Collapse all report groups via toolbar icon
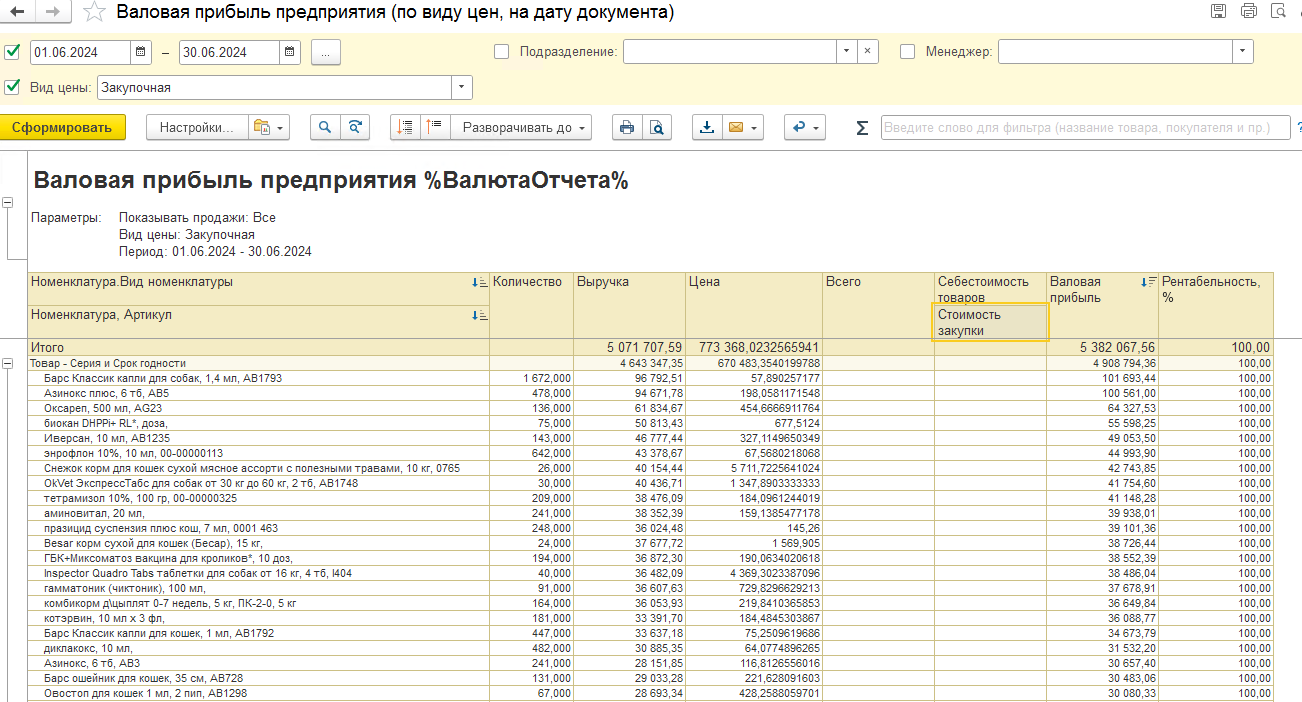The height and width of the screenshot is (702, 1302). click(x=405, y=128)
